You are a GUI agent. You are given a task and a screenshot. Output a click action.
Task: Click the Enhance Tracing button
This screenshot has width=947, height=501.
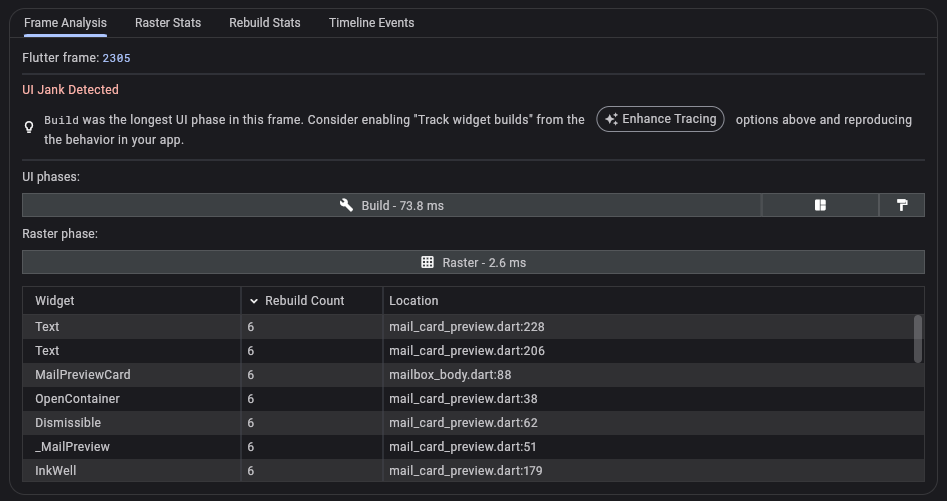(660, 119)
